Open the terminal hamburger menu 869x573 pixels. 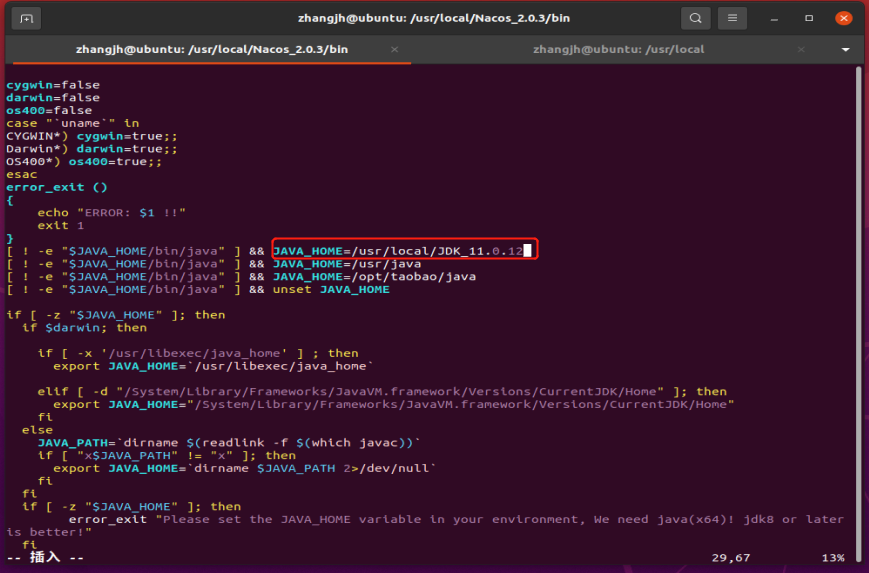tap(732, 18)
